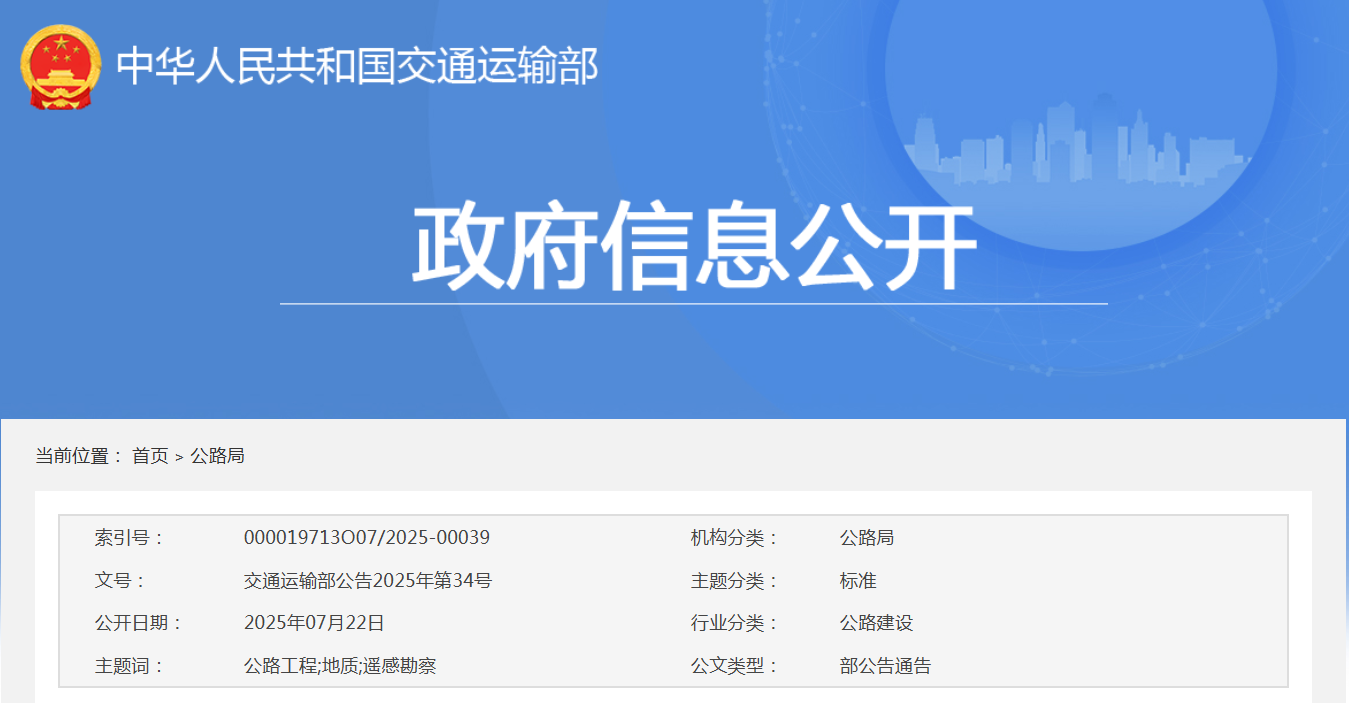Open 中华人民共和国交通运输部 site title
Viewport: 1349px width, 703px height.
point(358,66)
